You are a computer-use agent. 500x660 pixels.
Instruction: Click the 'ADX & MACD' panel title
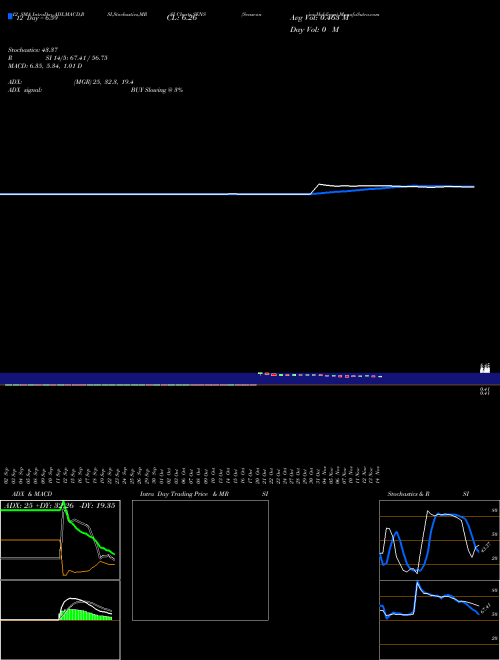click(32, 494)
